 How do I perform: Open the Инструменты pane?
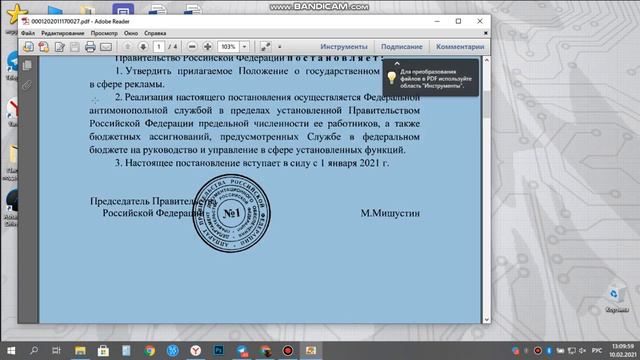tap(344, 47)
